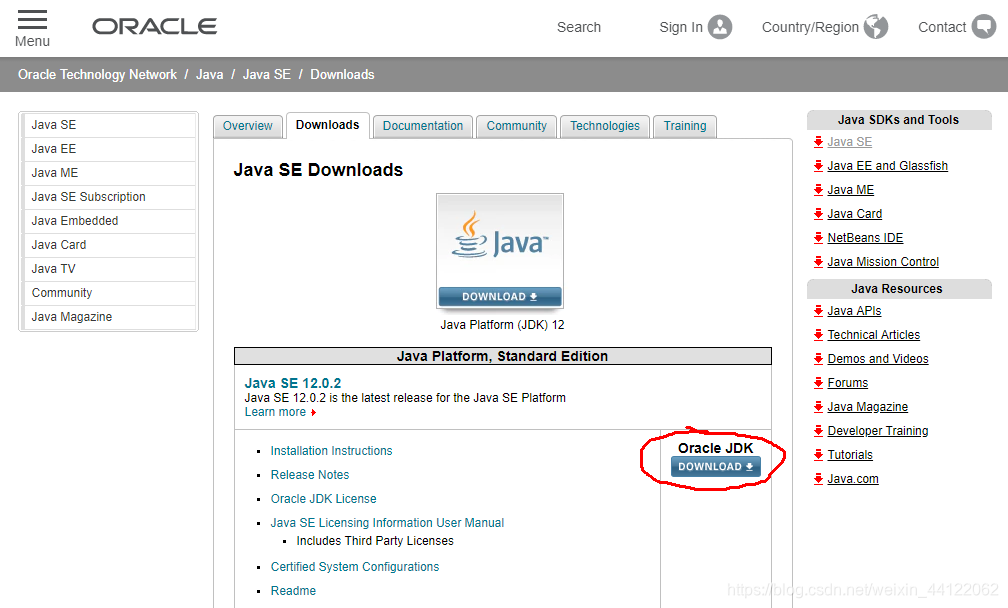The width and height of the screenshot is (1008, 608).
Task: Click the Oracle JDK DOWNLOAD button
Action: click(x=716, y=467)
